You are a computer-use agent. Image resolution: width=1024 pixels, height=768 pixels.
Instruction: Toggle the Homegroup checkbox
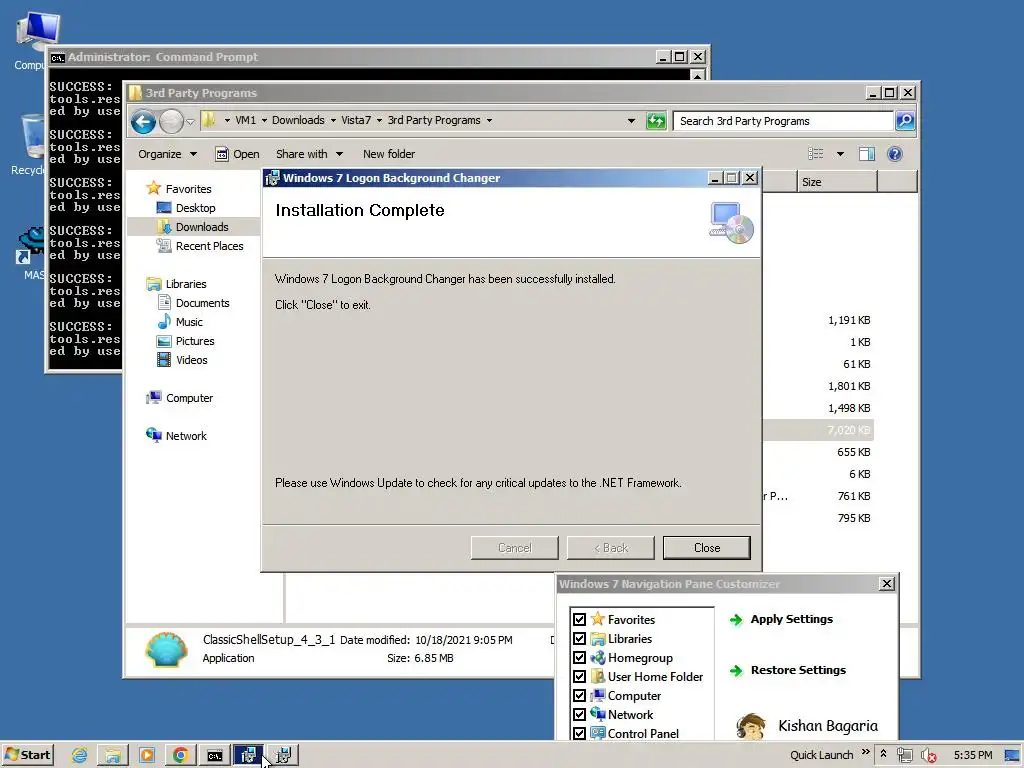pyautogui.click(x=579, y=657)
